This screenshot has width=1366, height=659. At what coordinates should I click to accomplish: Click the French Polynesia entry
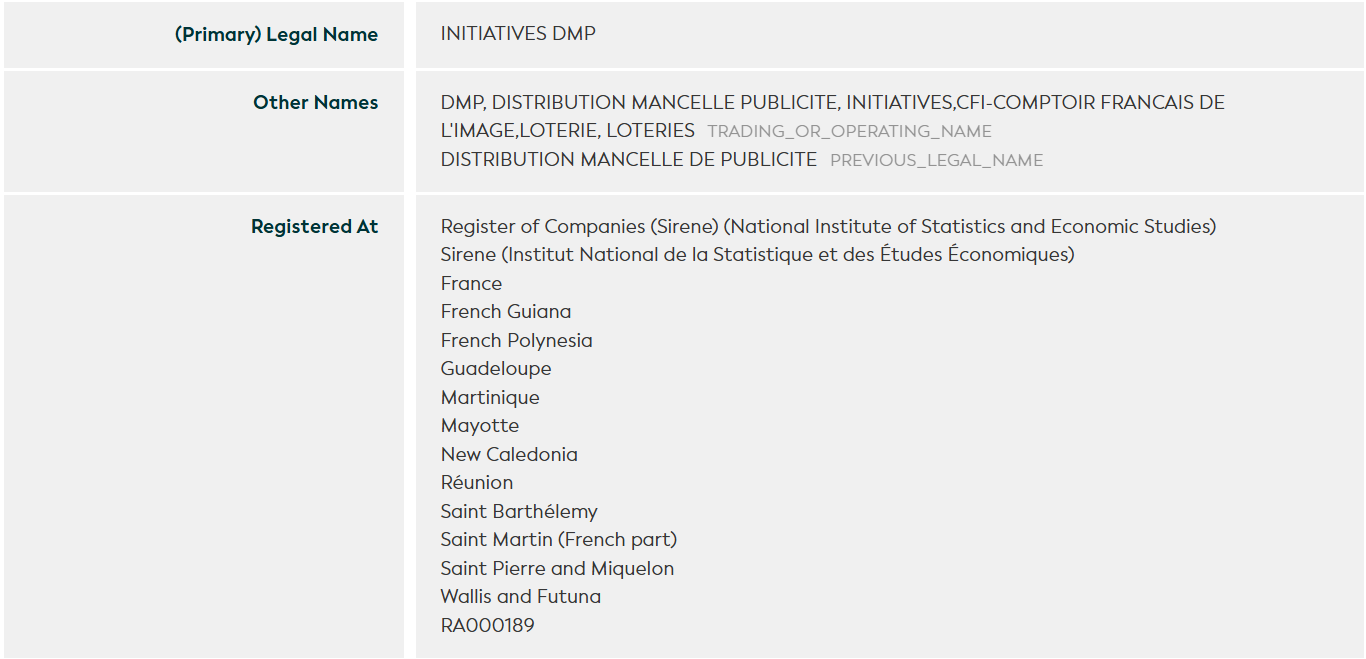516,340
